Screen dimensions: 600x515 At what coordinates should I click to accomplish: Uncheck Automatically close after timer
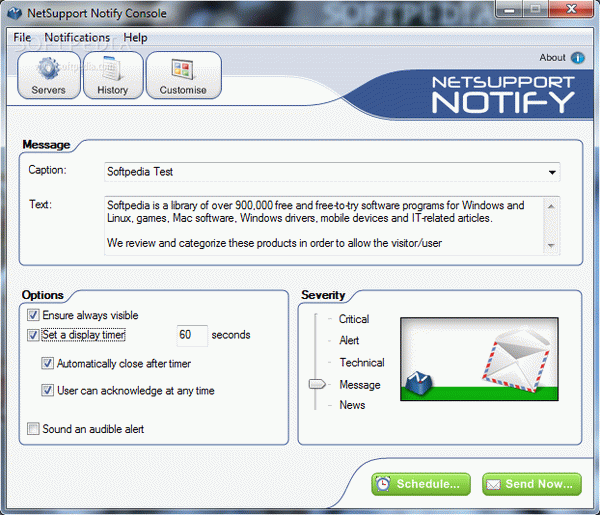click(x=47, y=363)
